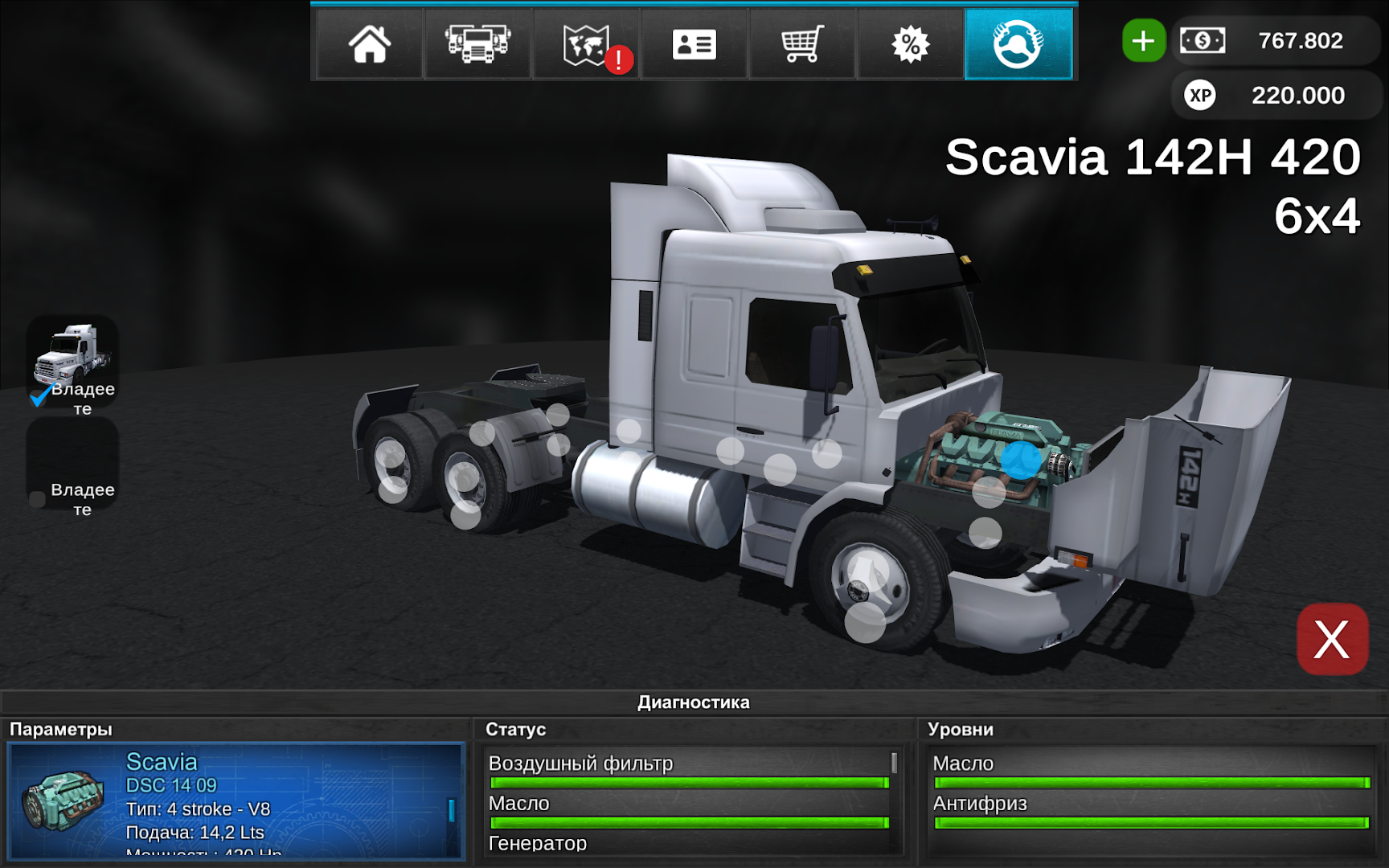
Task: Open the world map with alert notification
Action: click(586, 46)
